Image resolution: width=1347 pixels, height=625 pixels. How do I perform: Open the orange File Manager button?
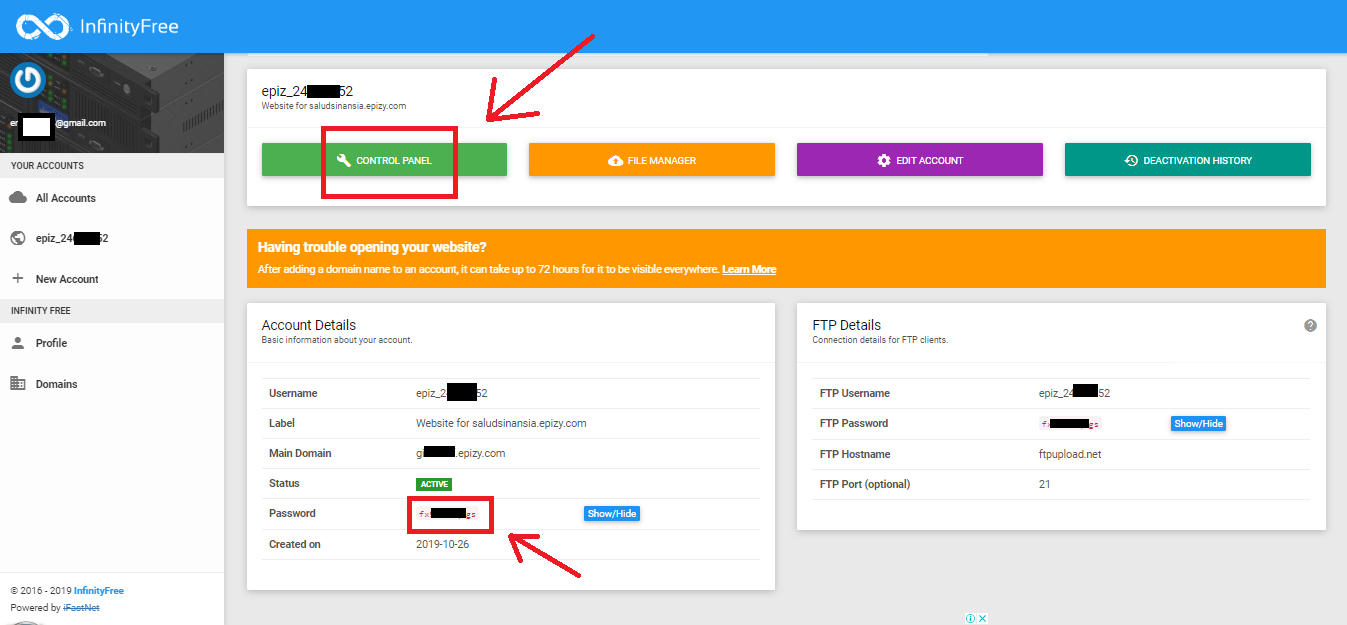click(x=651, y=160)
